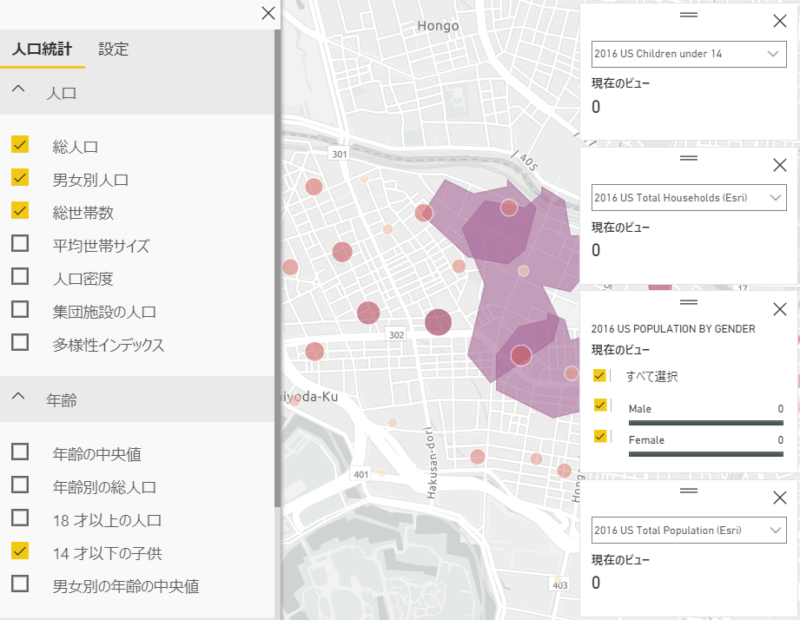
Task: Click the drag handle of Population by Gender card
Action: pos(689,303)
